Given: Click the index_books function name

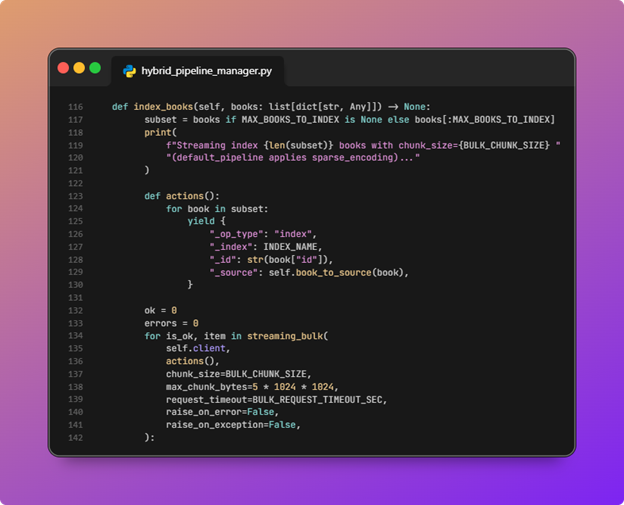Looking at the screenshot, I should tap(163, 107).
